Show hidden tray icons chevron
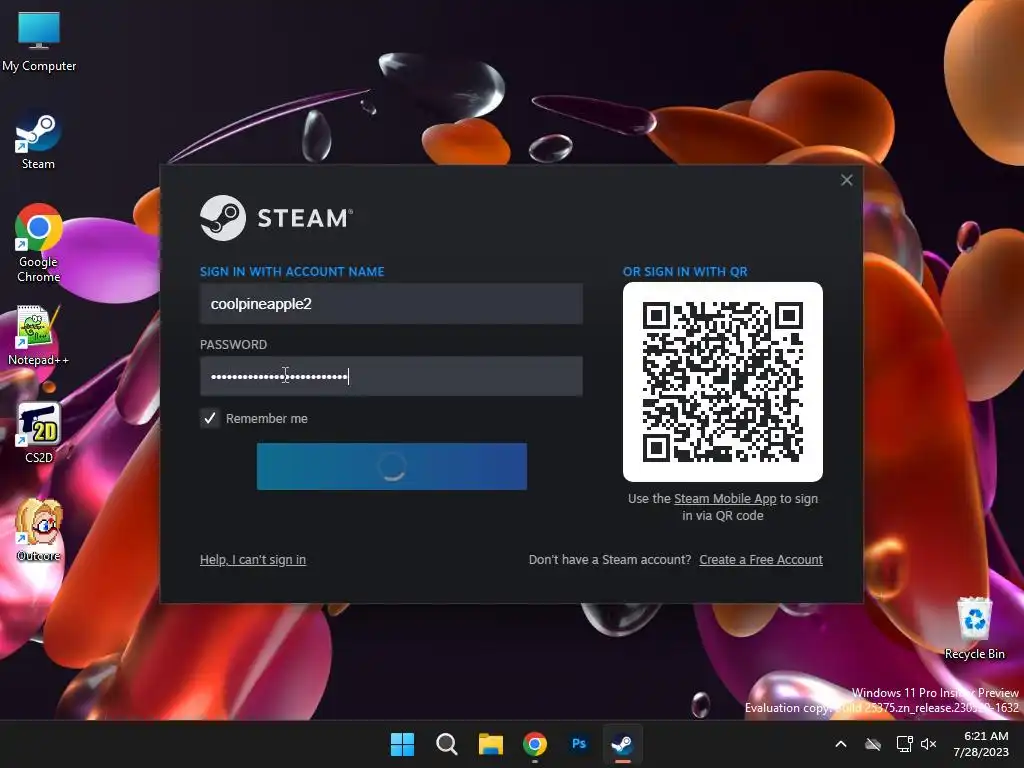The width and height of the screenshot is (1024, 768). click(841, 744)
